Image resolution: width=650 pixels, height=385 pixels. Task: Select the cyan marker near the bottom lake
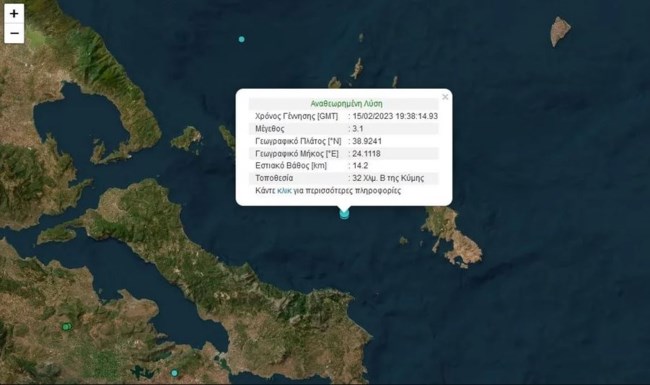(x=175, y=373)
